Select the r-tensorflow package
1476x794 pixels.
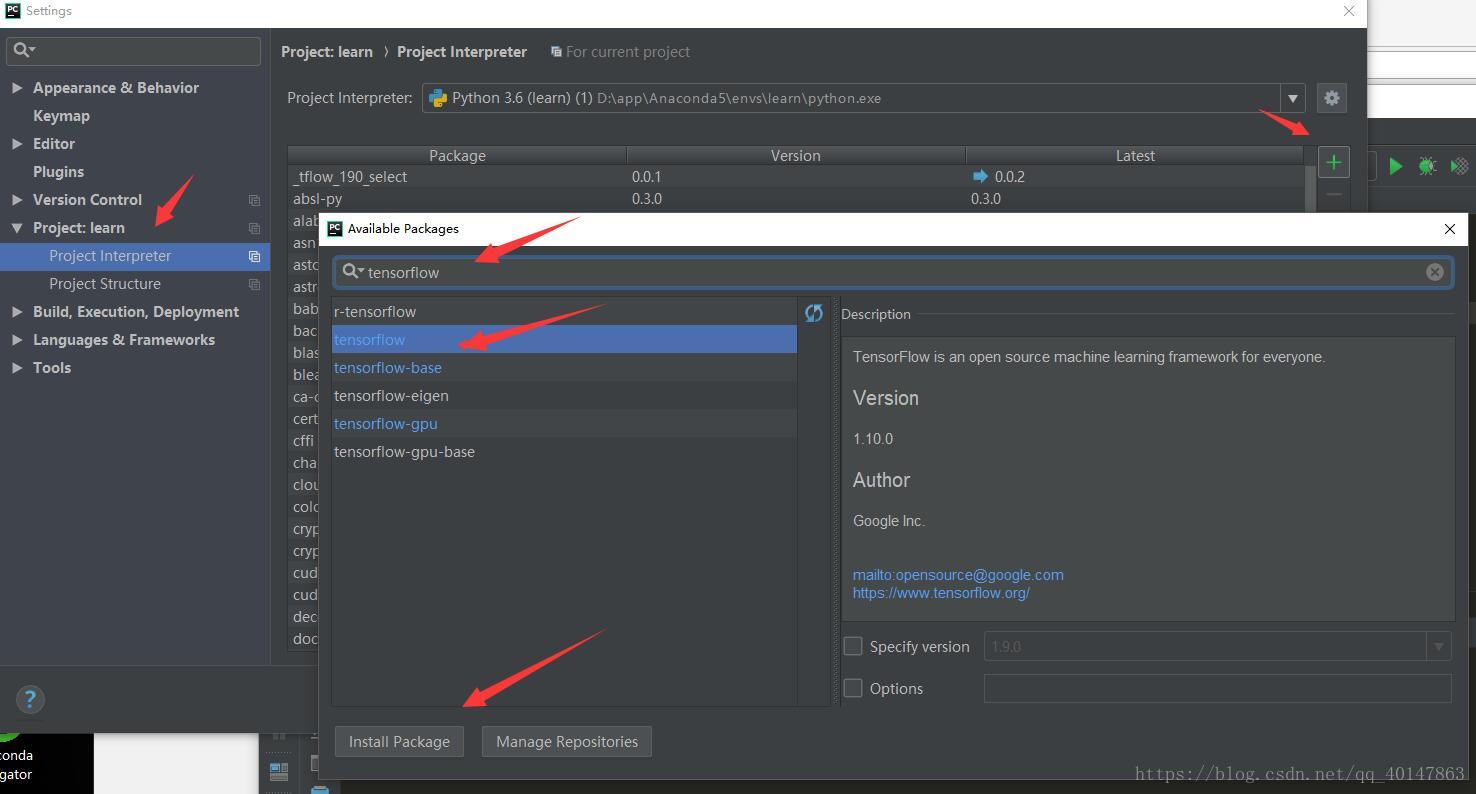click(x=564, y=312)
